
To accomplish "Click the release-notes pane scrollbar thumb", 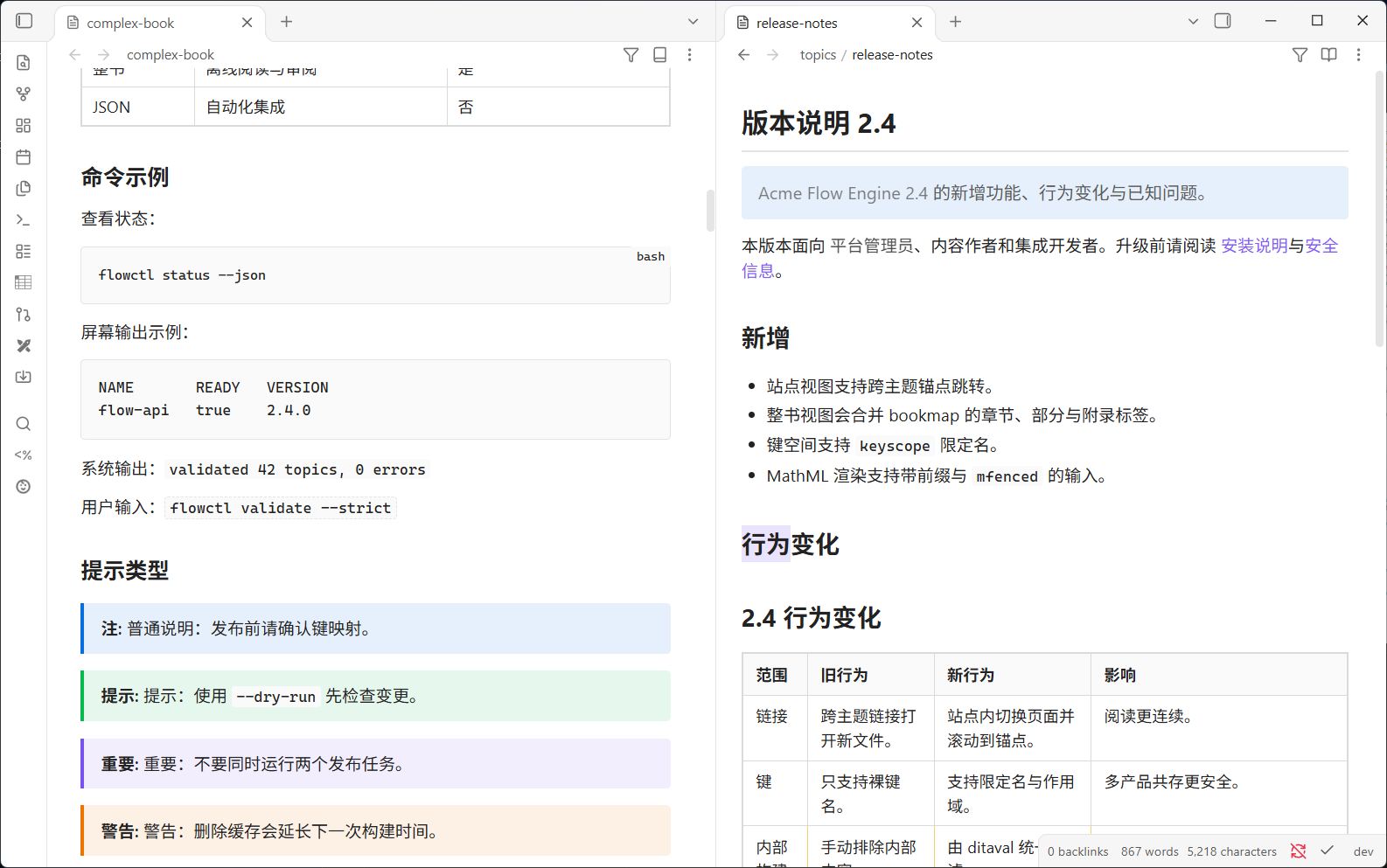I will point(1380,210).
